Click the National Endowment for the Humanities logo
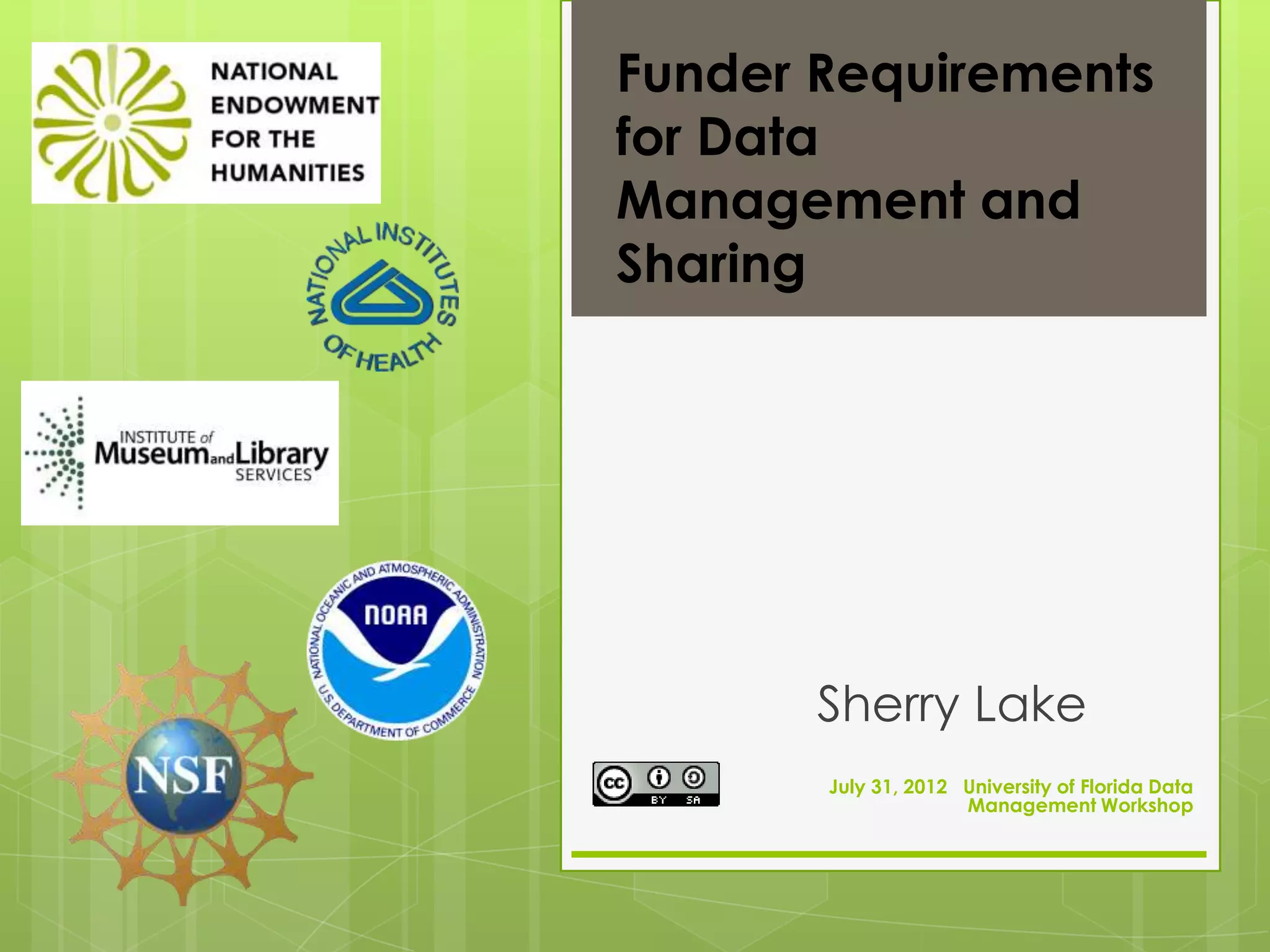Screen dimensions: 1270x952 tap(206, 123)
